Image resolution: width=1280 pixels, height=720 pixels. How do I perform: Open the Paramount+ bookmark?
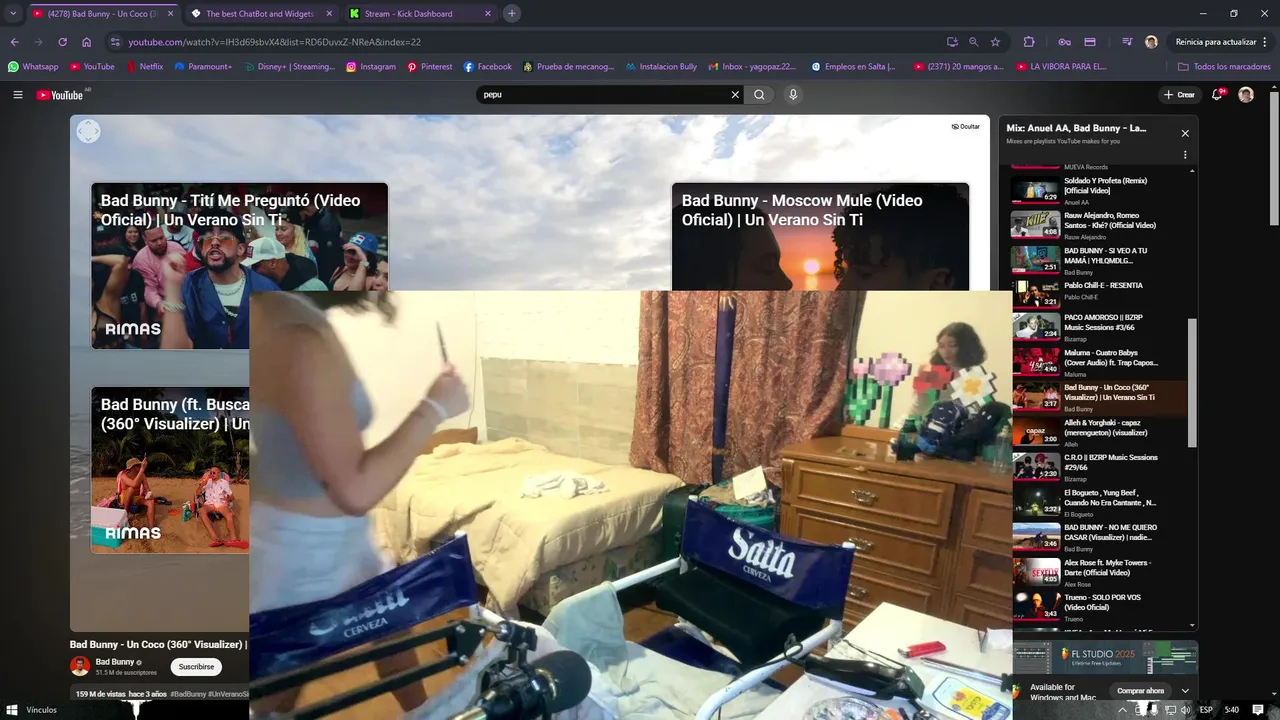coord(203,67)
